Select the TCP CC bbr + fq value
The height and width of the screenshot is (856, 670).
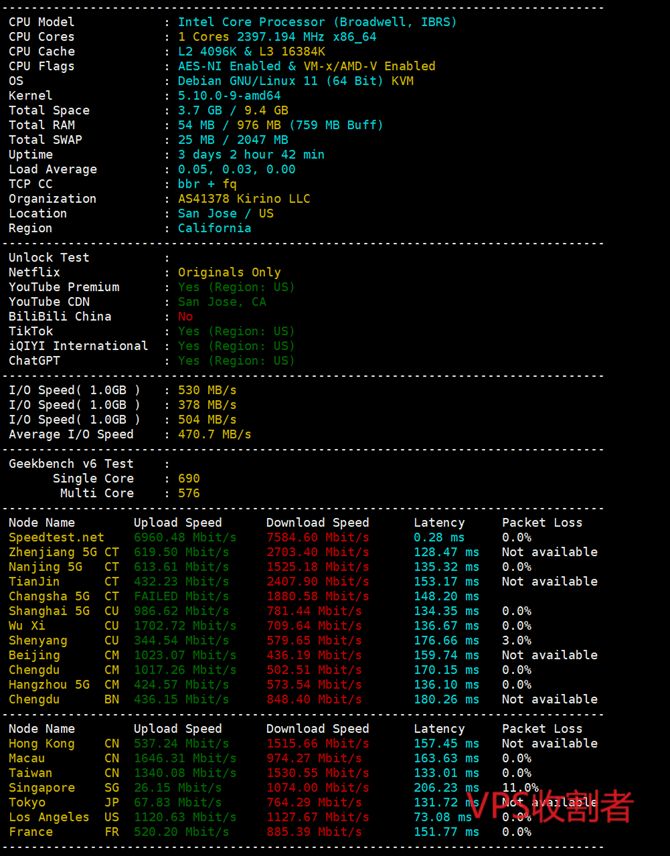coord(207,184)
